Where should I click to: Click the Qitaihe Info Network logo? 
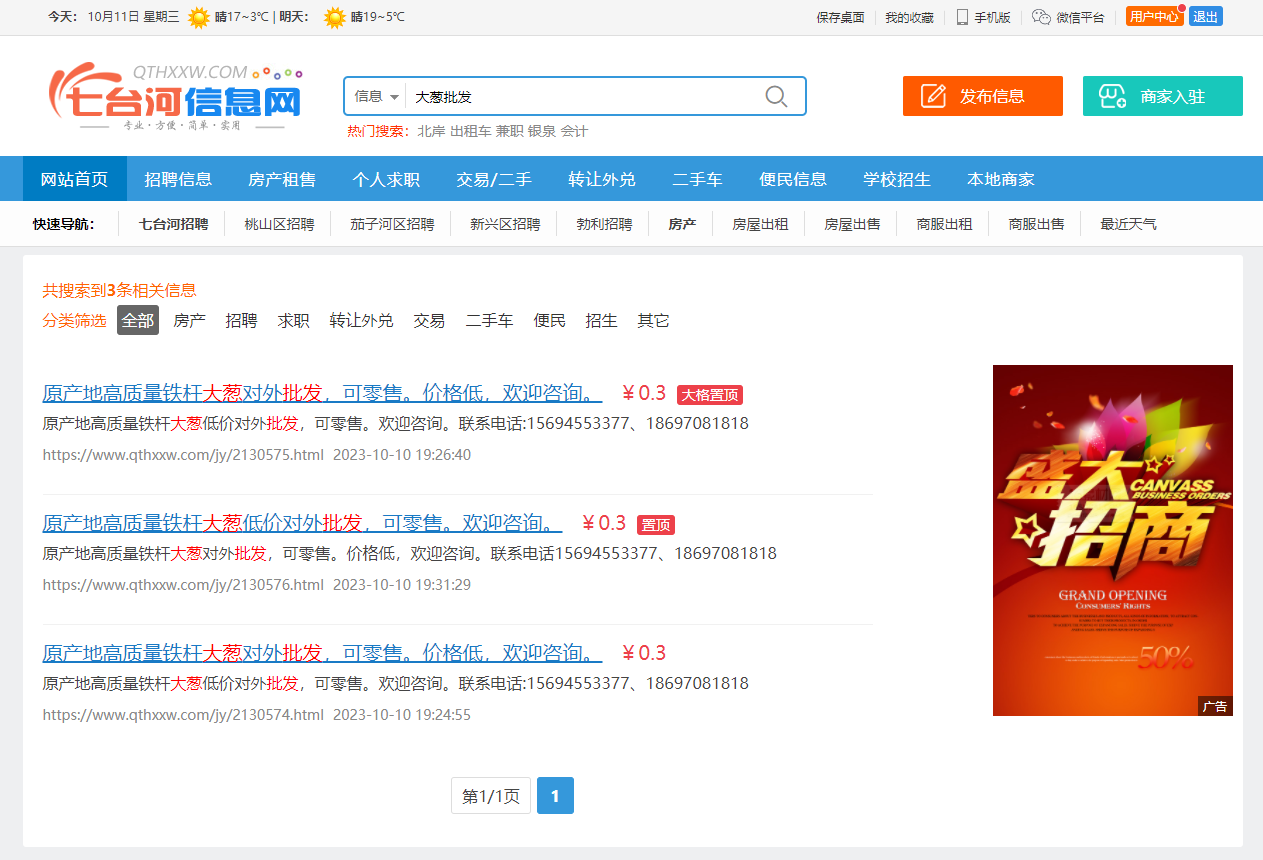click(176, 97)
